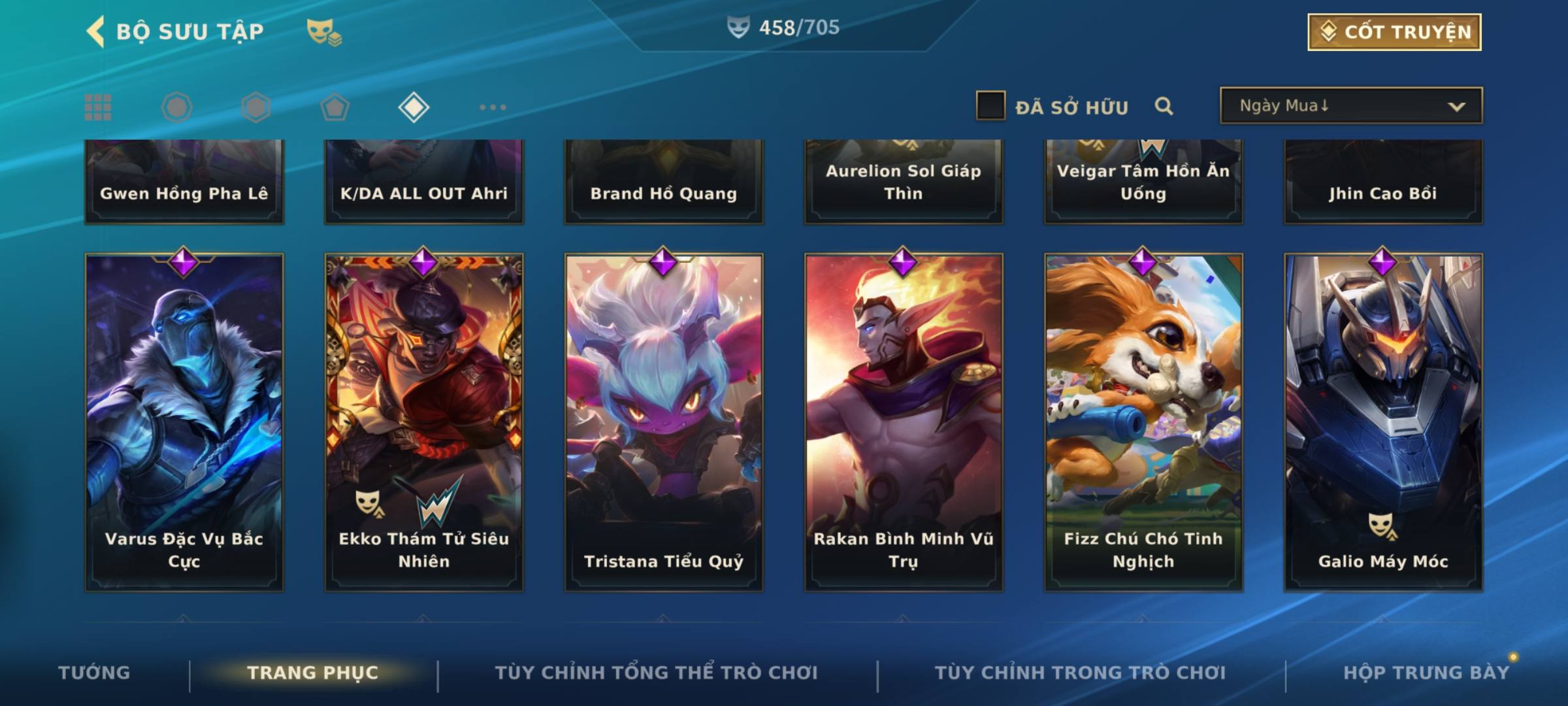
Task: Go back using the Bộ Sưu Tập arrow
Action: tap(96, 31)
